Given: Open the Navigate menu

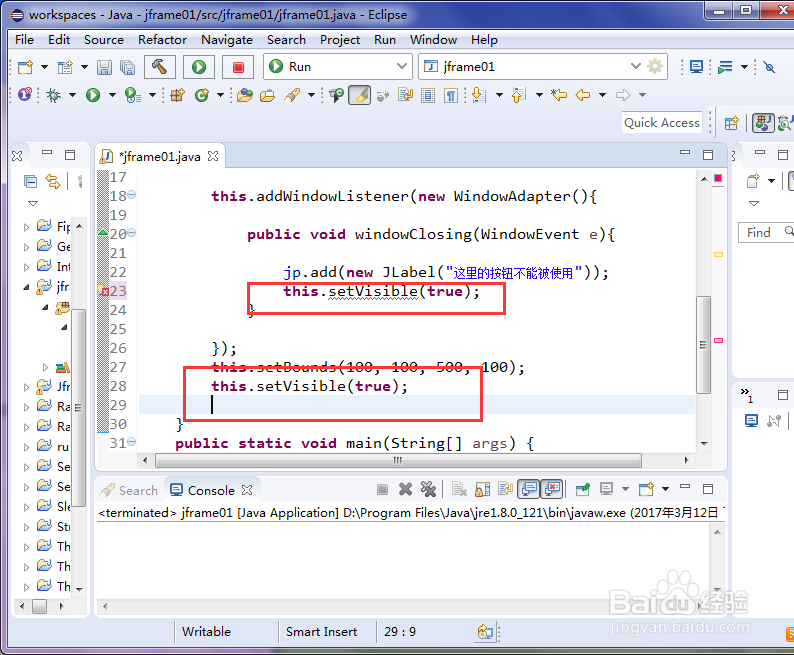Looking at the screenshot, I should click(227, 39).
